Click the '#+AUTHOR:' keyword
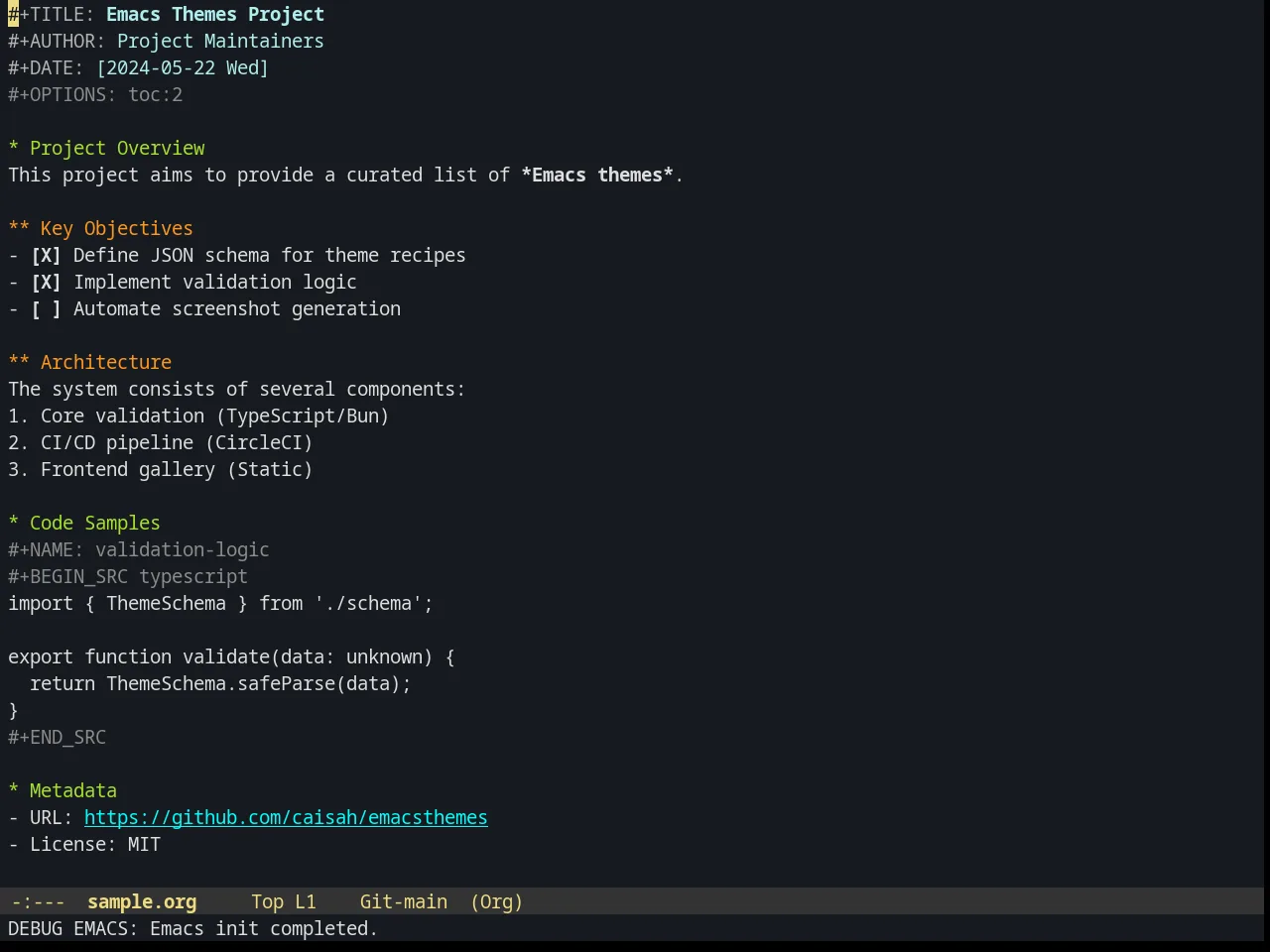Screen dimensions: 1270x952 (57, 42)
